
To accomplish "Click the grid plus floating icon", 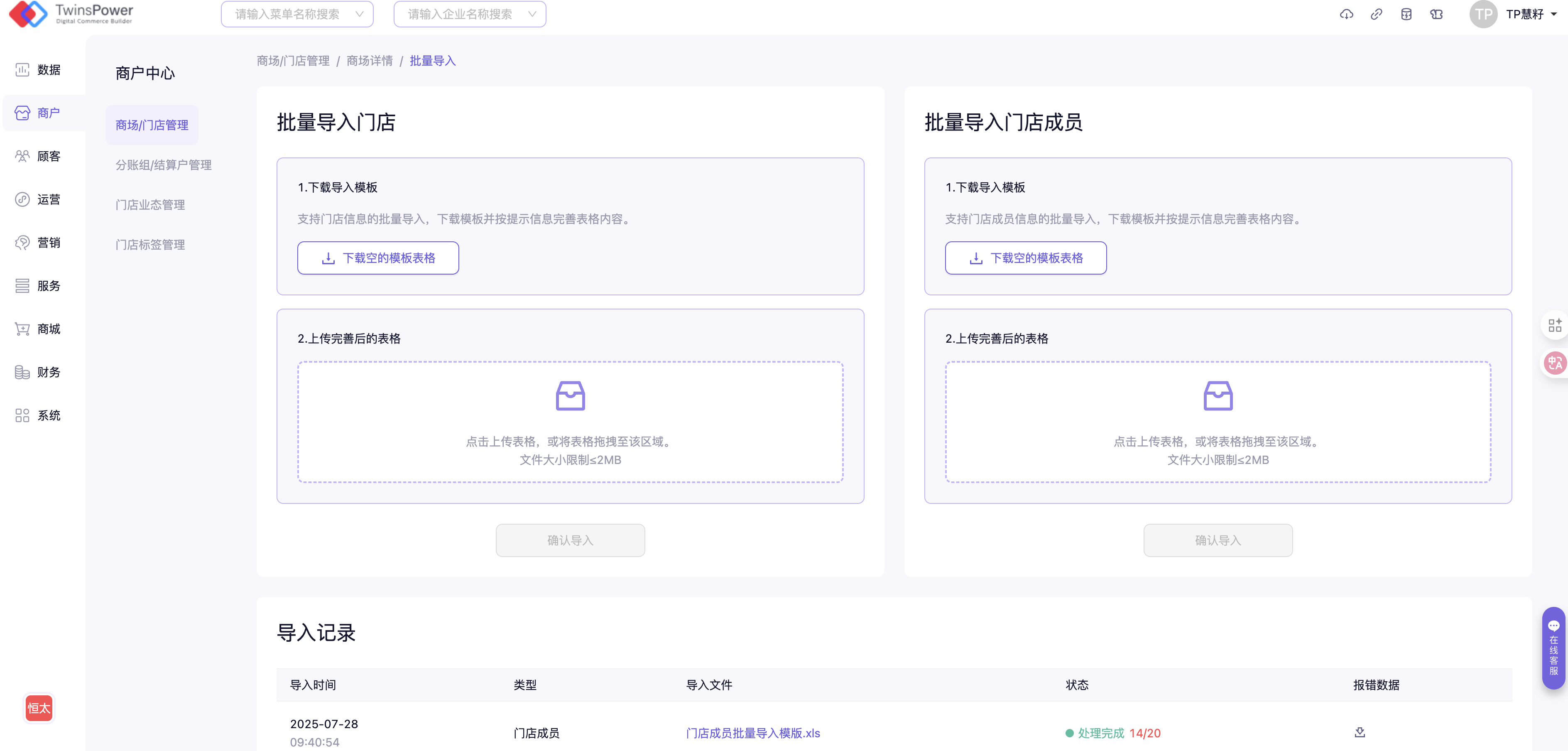I will coord(1555,325).
